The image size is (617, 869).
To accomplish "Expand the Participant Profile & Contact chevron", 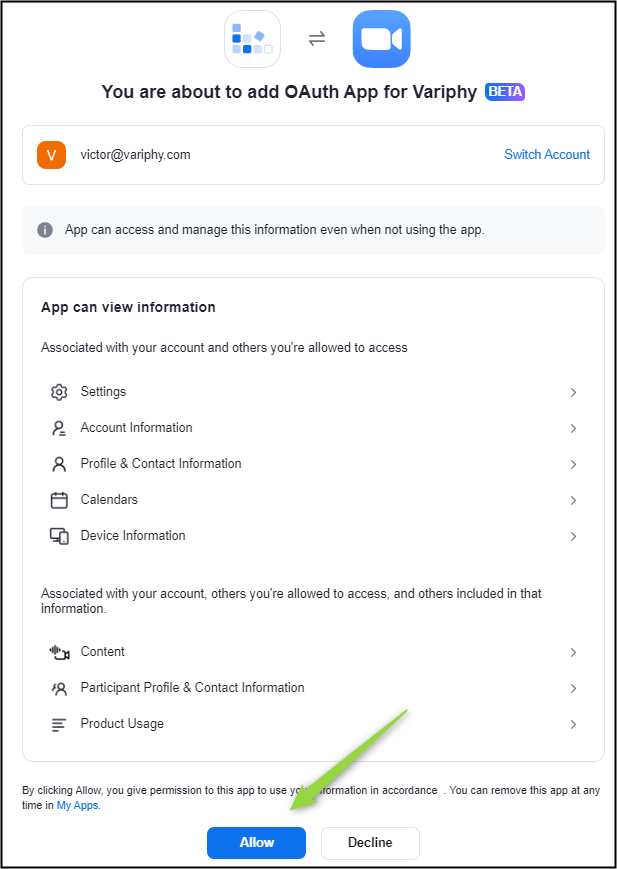I will pos(573,688).
